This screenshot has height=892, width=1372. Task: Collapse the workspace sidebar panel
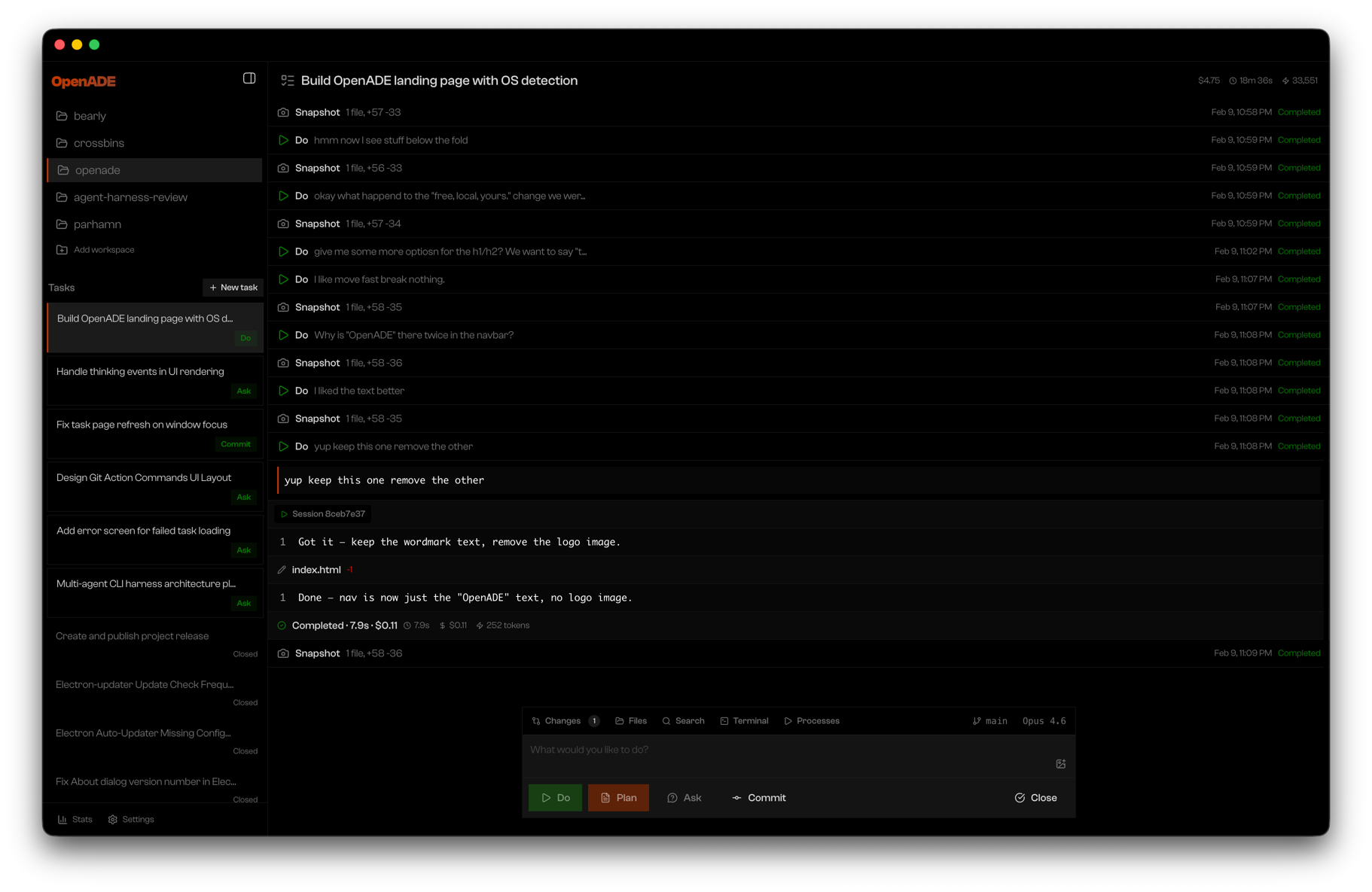click(x=249, y=78)
